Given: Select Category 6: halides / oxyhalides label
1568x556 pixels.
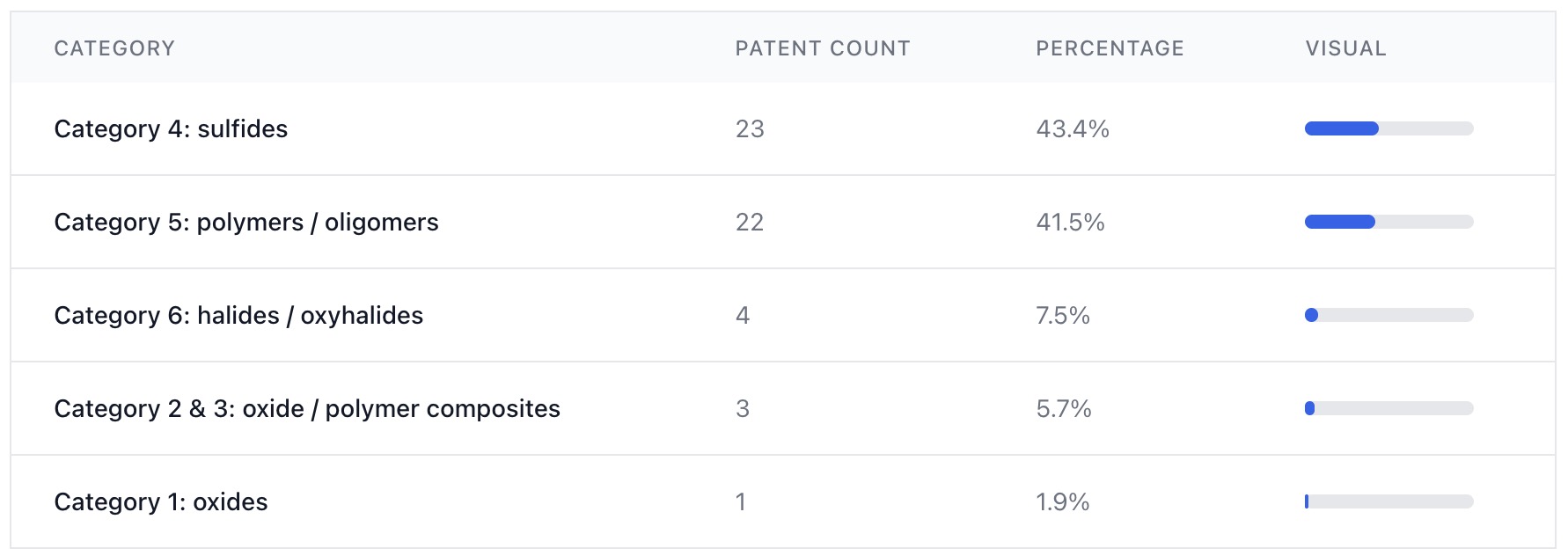Looking at the screenshot, I should coord(238,316).
